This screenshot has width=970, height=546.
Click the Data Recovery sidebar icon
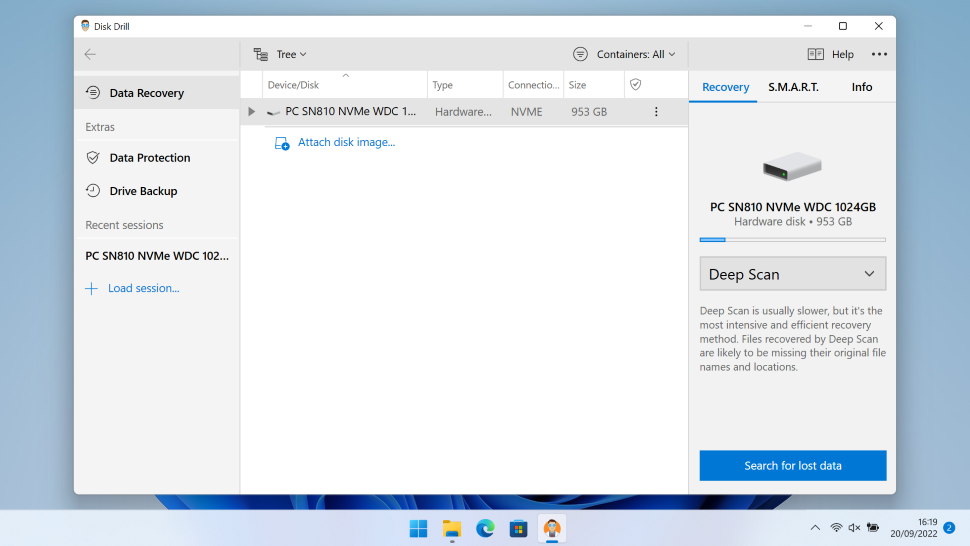tap(93, 92)
